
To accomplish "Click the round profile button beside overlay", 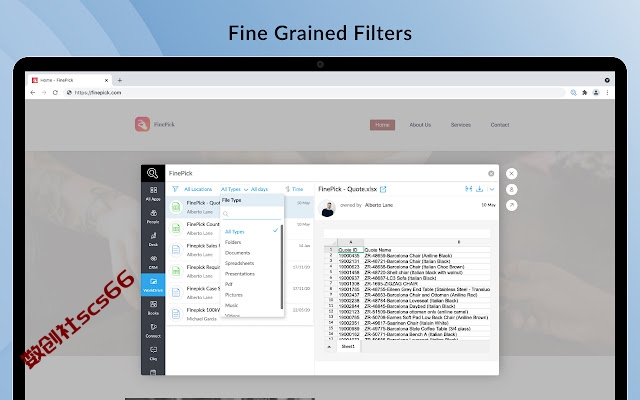I will (511, 189).
